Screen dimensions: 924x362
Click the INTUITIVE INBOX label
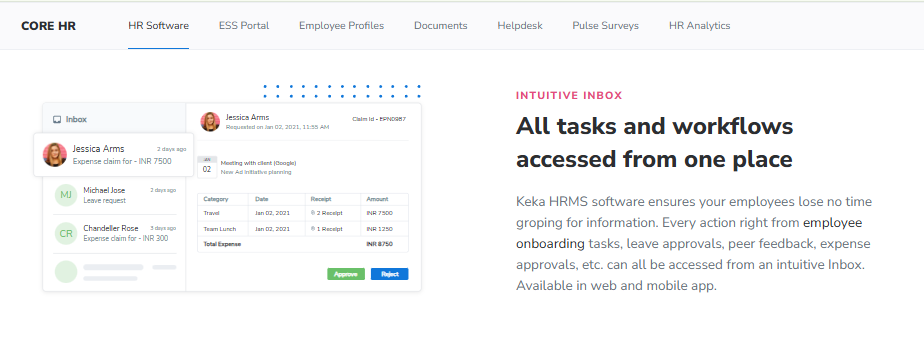[569, 96]
